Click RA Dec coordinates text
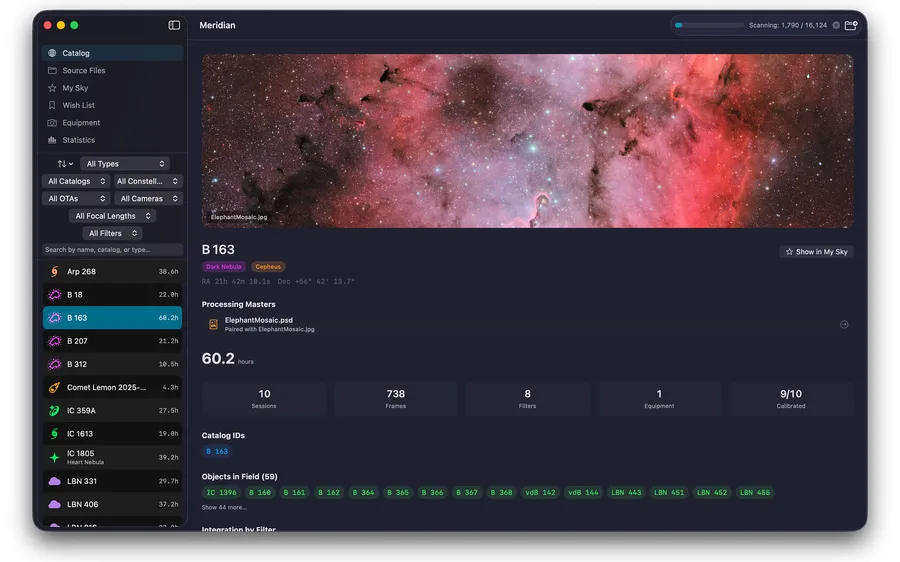900x562 pixels. coord(278,281)
